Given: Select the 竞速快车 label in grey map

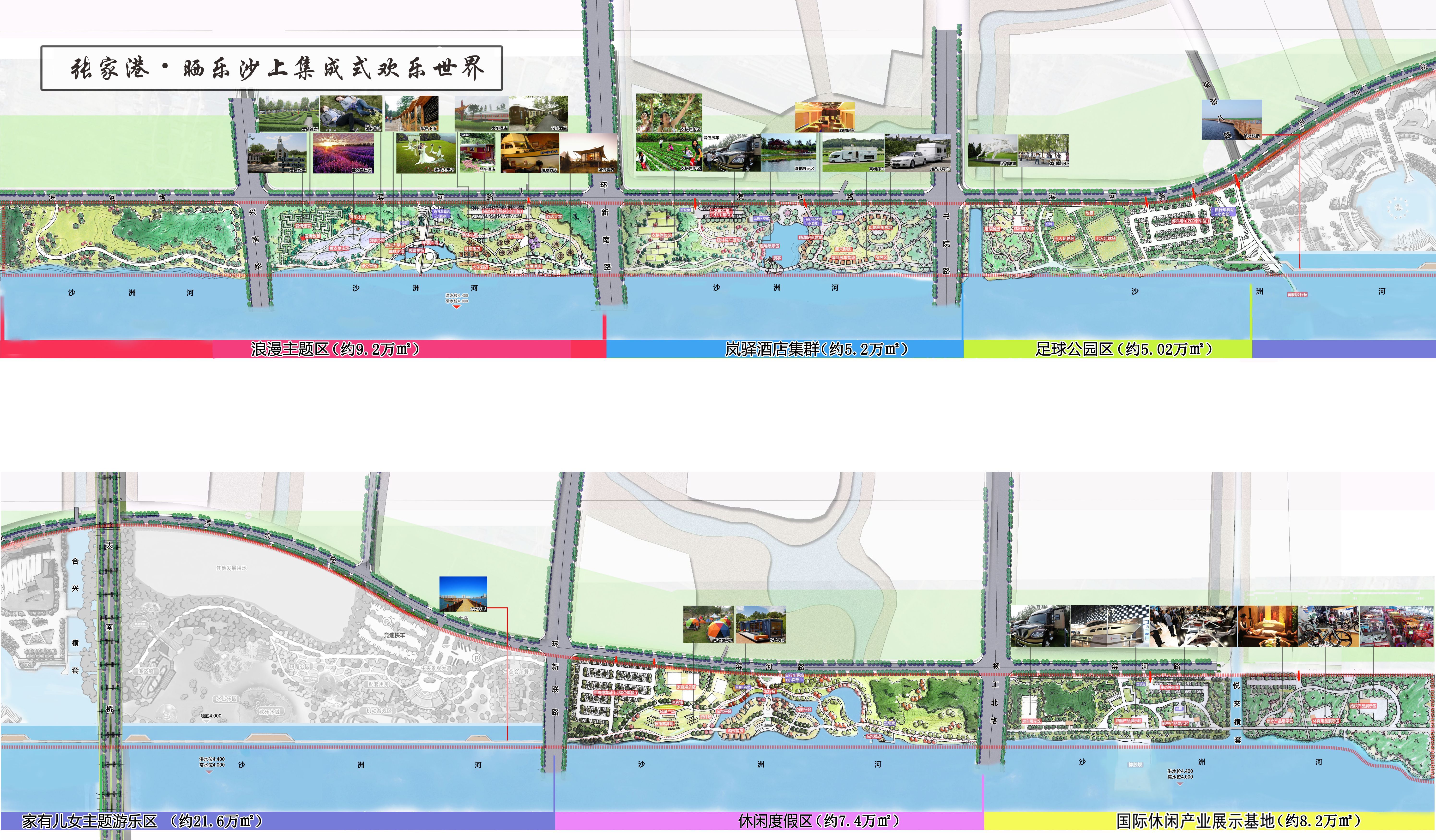Looking at the screenshot, I should click(x=394, y=635).
